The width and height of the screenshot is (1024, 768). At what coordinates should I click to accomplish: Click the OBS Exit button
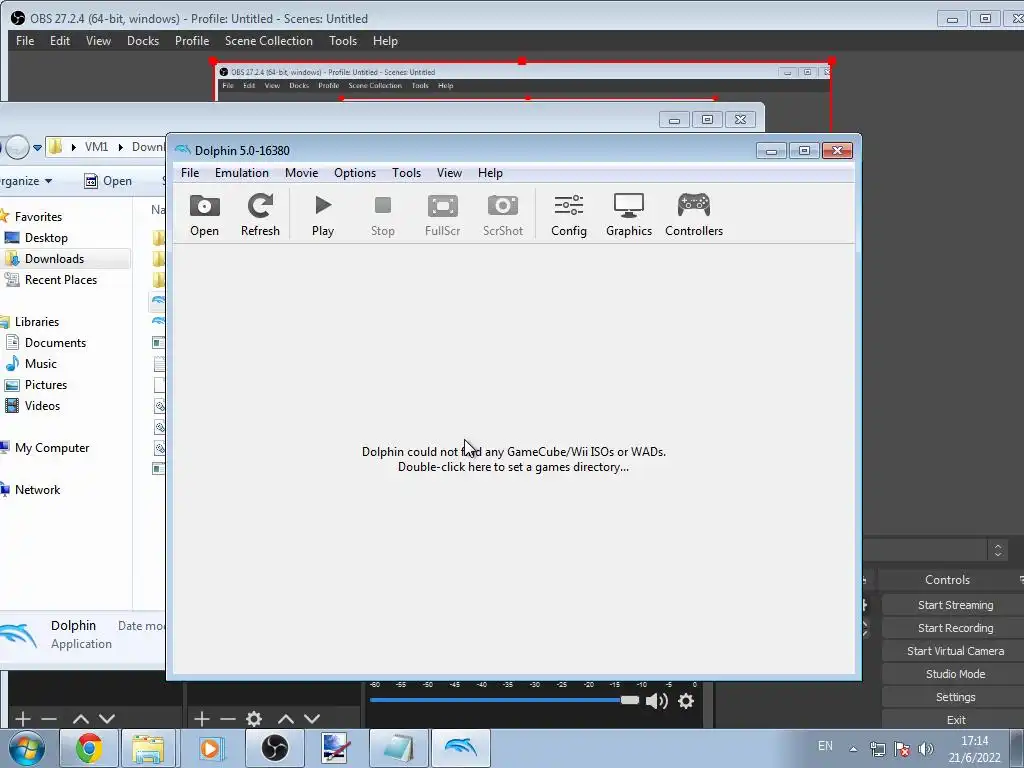tap(955, 720)
